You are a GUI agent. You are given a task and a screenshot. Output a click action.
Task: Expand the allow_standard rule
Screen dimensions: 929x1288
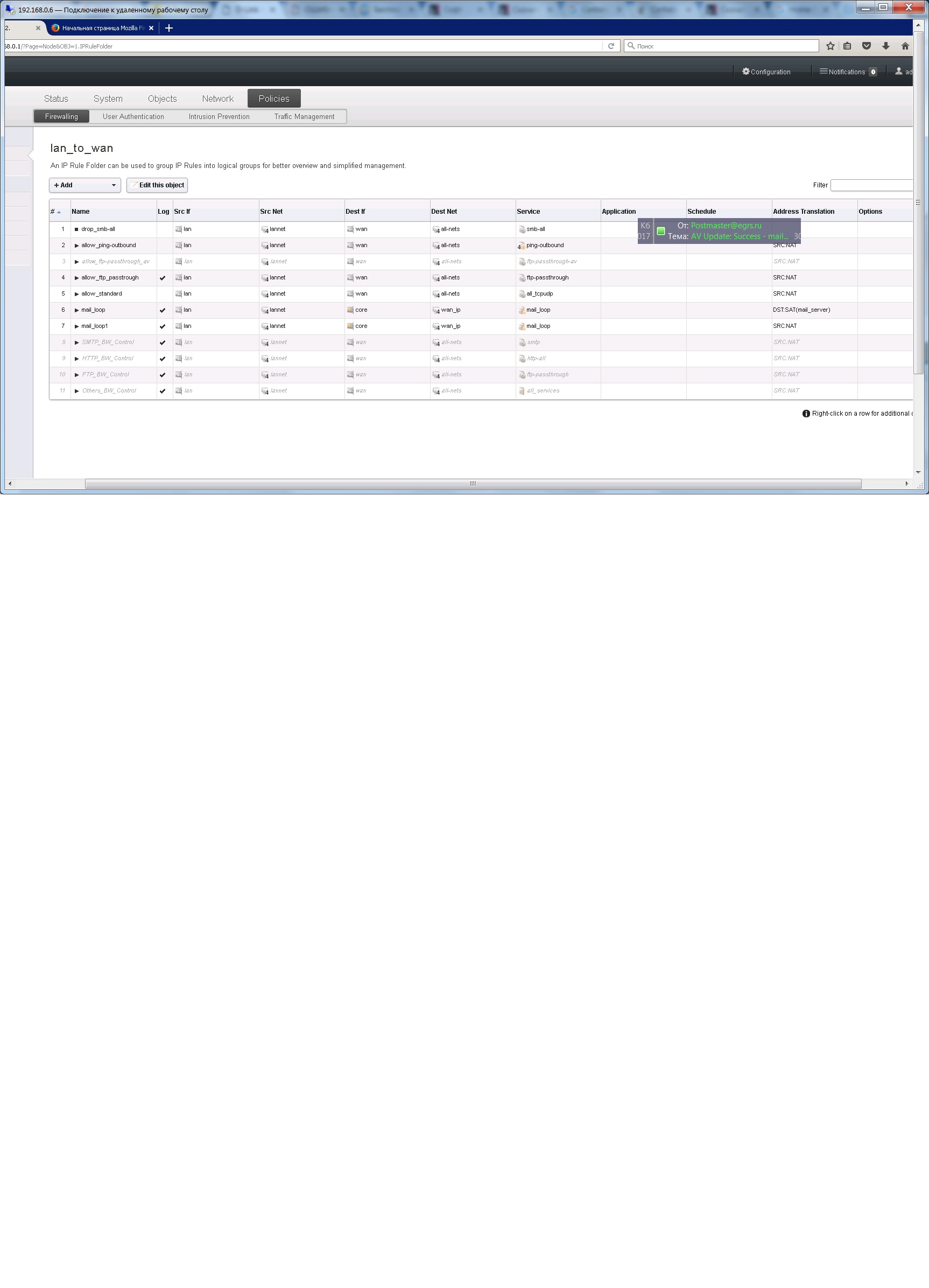point(76,294)
